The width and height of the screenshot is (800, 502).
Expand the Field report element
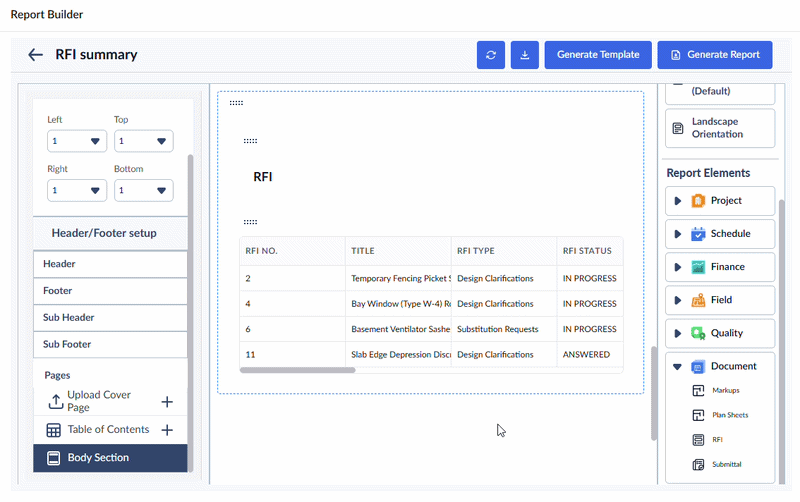point(678,300)
